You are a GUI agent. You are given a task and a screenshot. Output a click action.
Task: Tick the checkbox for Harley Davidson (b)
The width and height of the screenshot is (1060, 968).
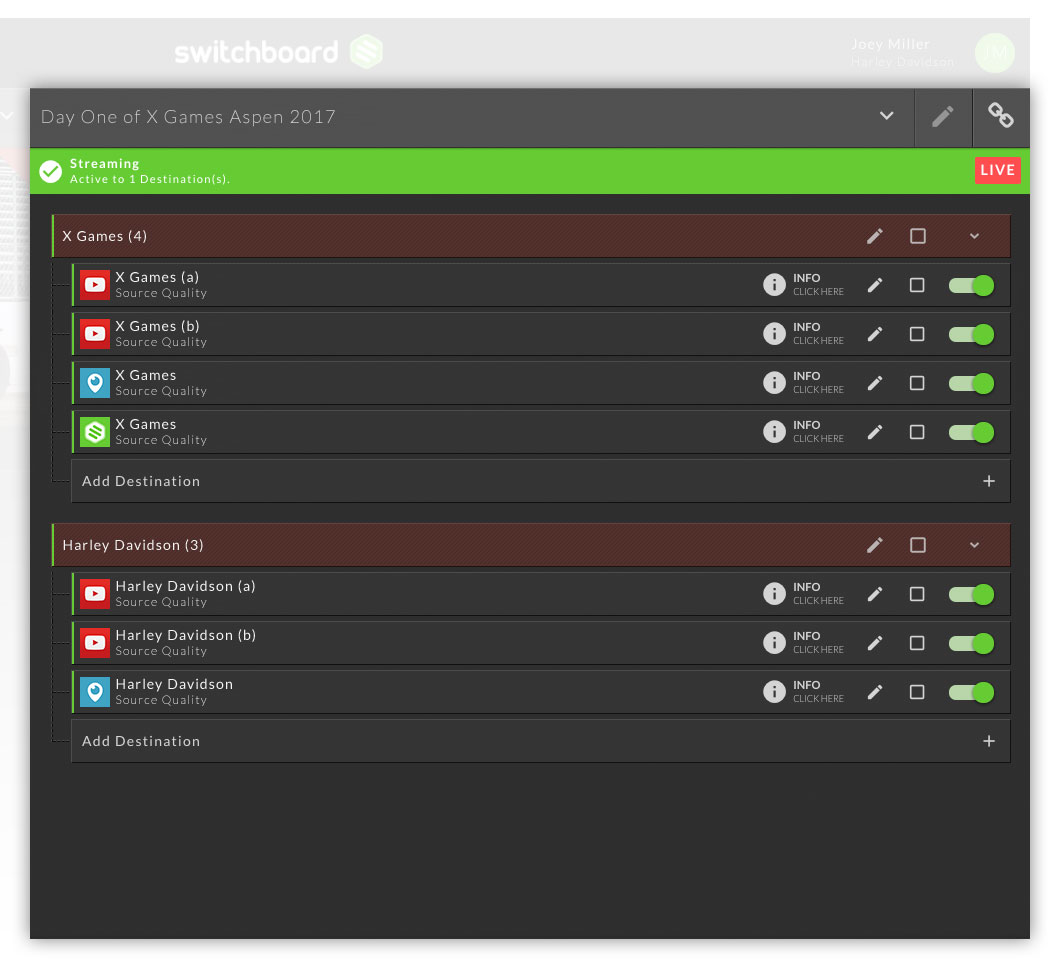tap(917, 643)
